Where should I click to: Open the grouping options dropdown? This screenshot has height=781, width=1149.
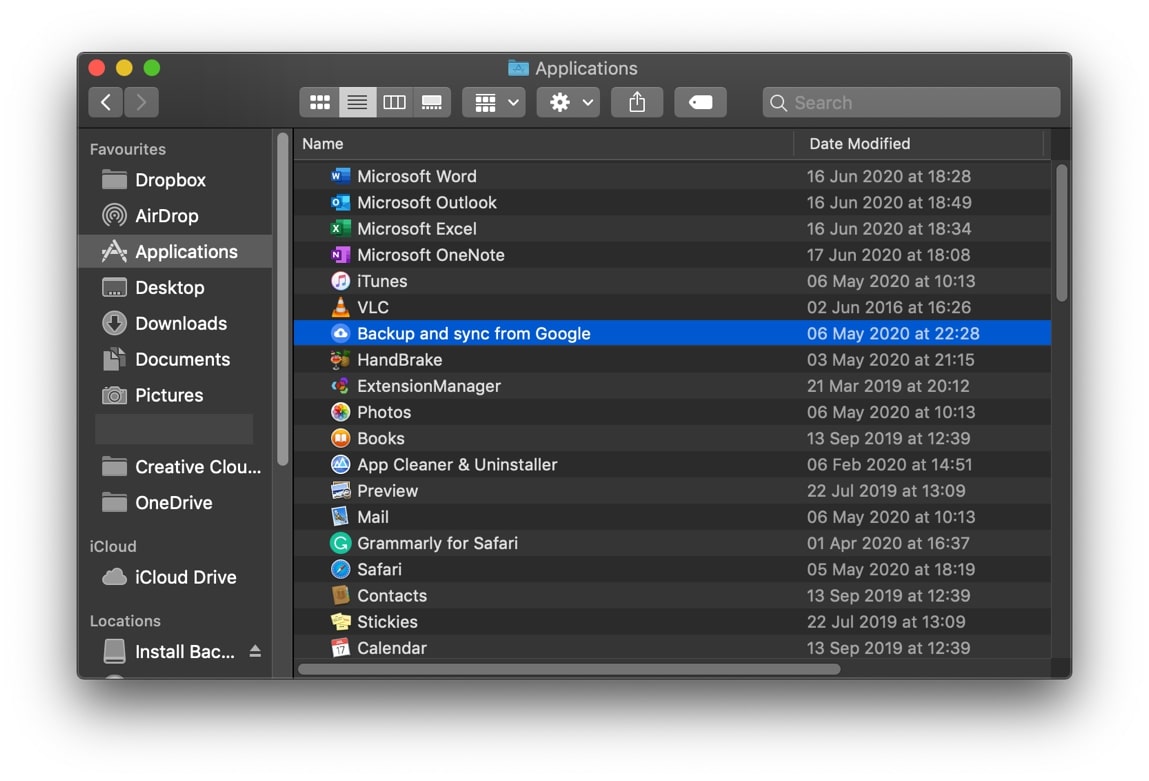pyautogui.click(x=493, y=101)
